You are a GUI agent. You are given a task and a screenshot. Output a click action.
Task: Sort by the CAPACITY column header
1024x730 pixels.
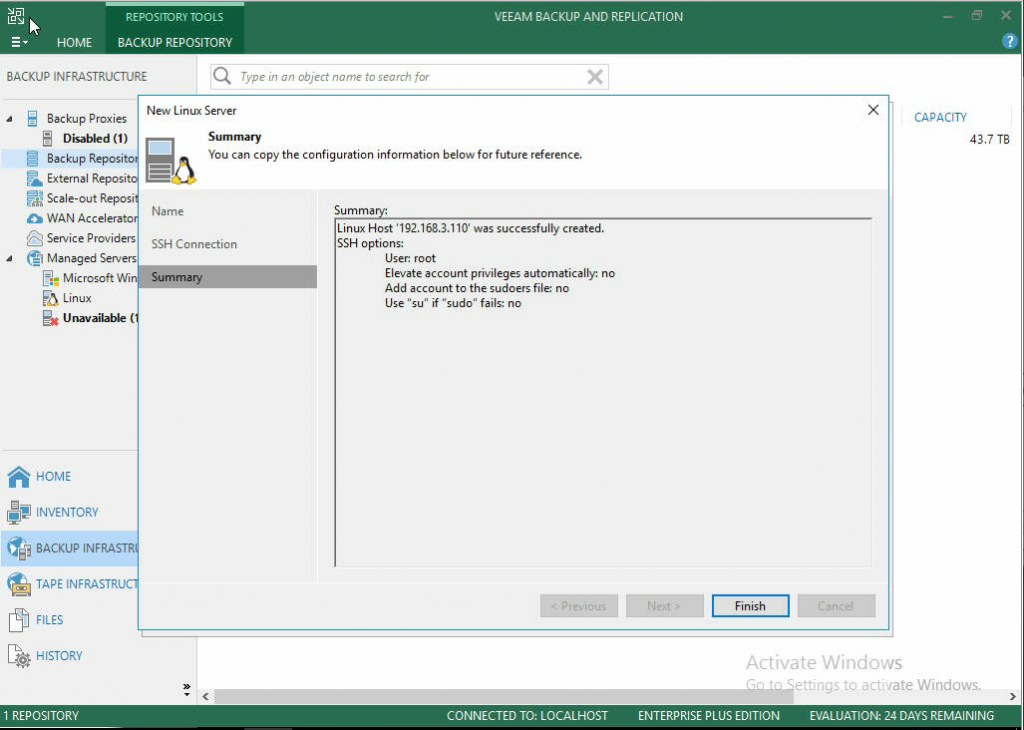[x=940, y=118]
